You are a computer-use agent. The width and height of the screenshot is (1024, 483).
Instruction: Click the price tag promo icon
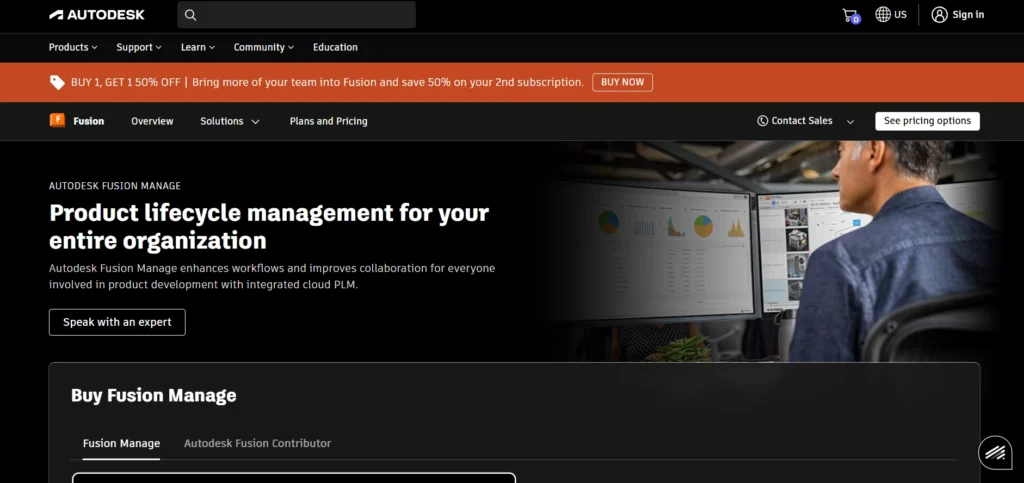pyautogui.click(x=57, y=82)
